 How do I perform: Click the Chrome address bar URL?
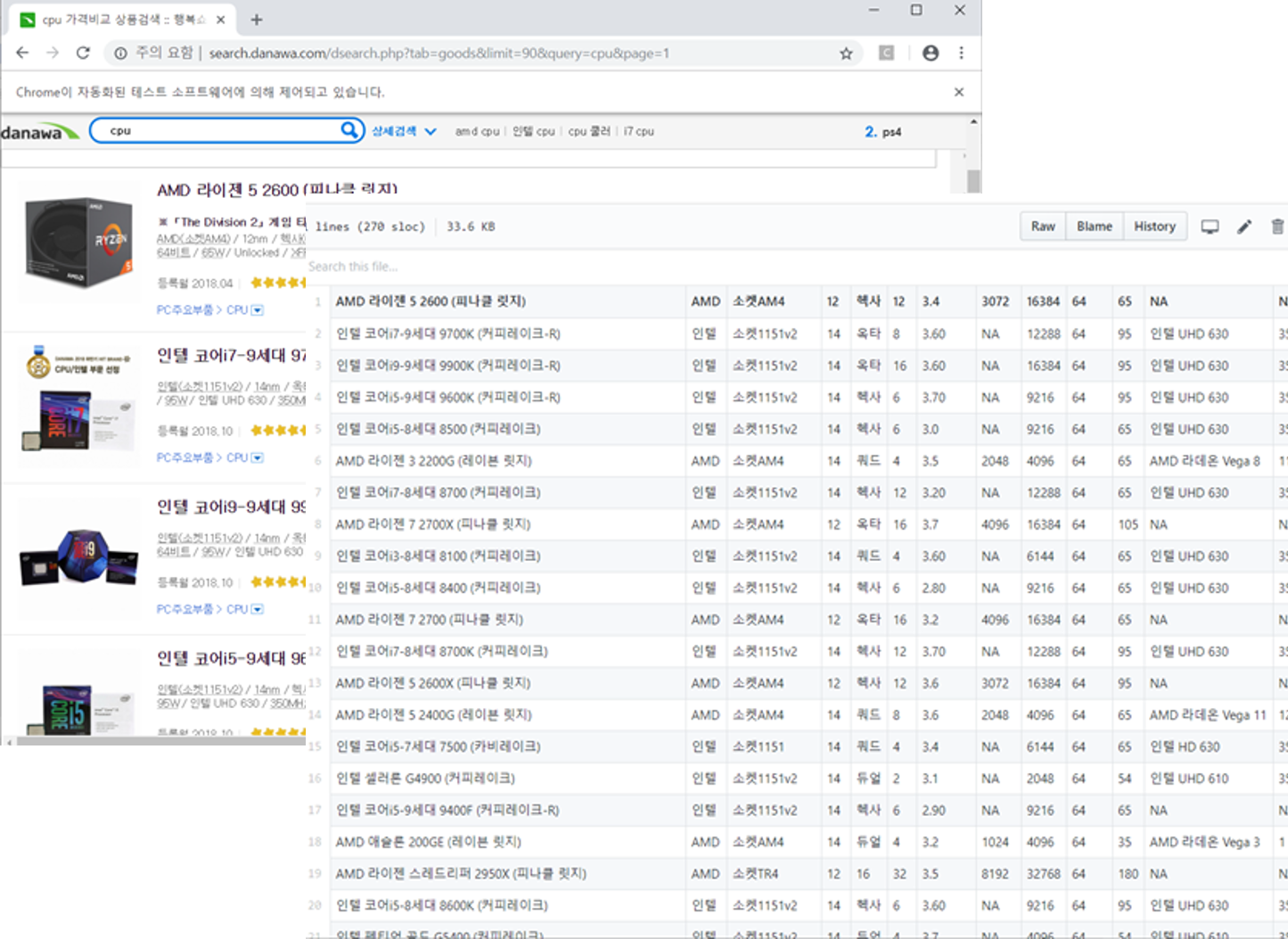[439, 54]
